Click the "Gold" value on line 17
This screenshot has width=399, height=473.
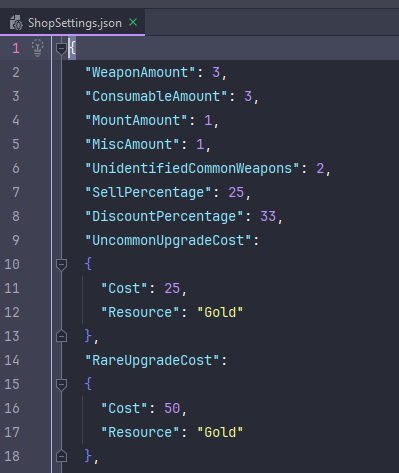click(x=220, y=432)
